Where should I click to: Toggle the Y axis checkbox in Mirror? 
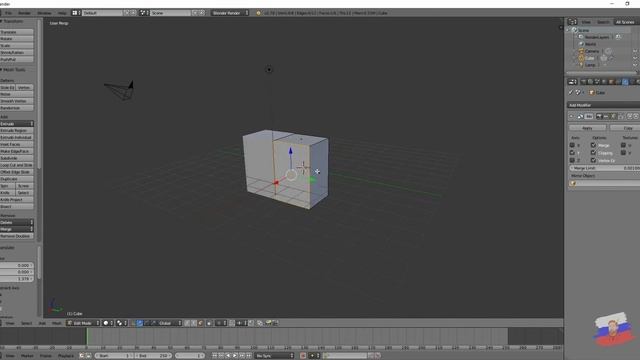click(x=572, y=153)
